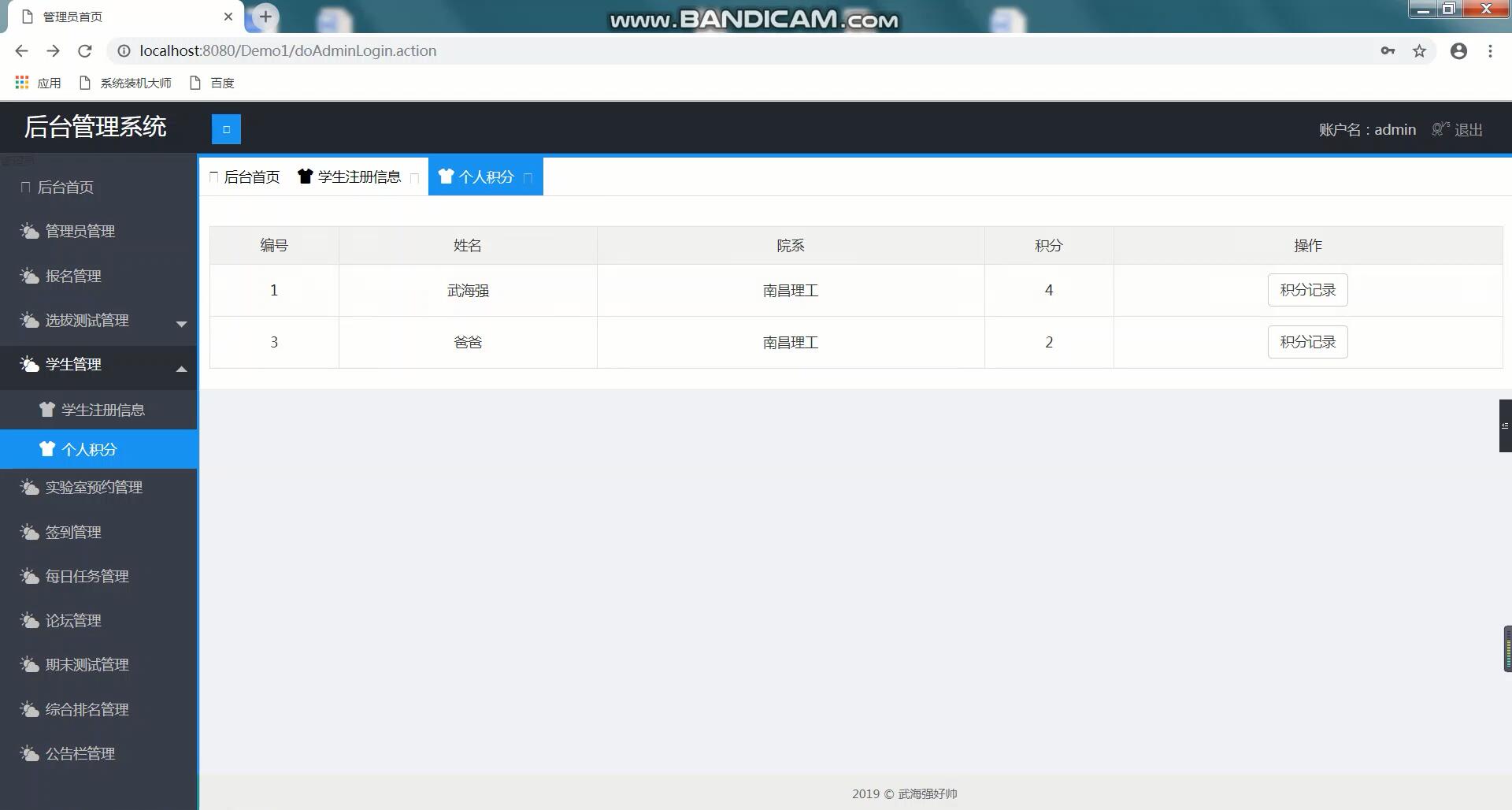
Task: Click the 姓名 column header
Action: pyautogui.click(x=468, y=246)
